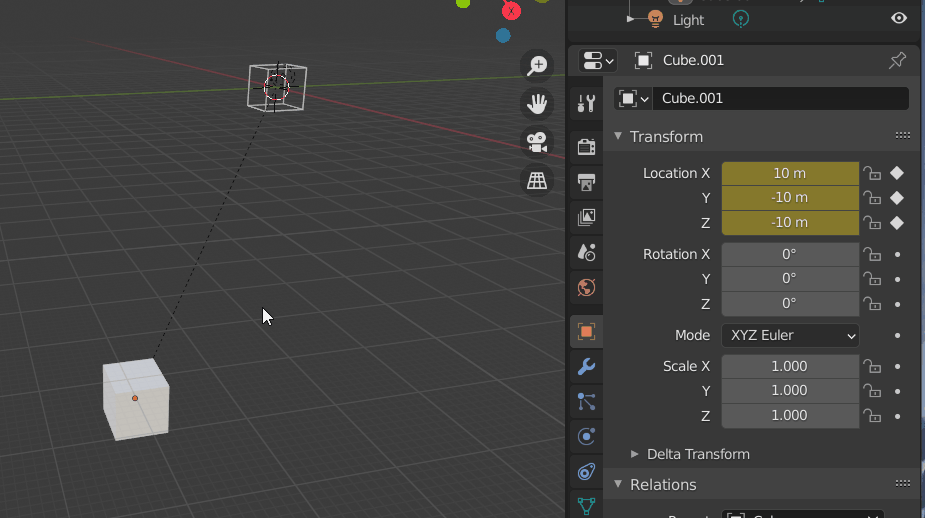This screenshot has width=925, height=518.
Task: Click the zoom viewport magnifier icon
Action: pyautogui.click(x=537, y=65)
